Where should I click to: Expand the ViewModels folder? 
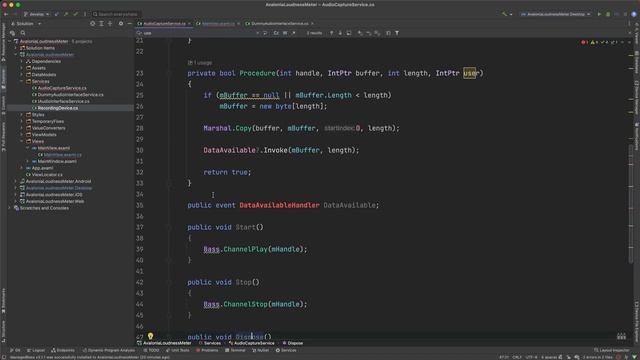22,135
